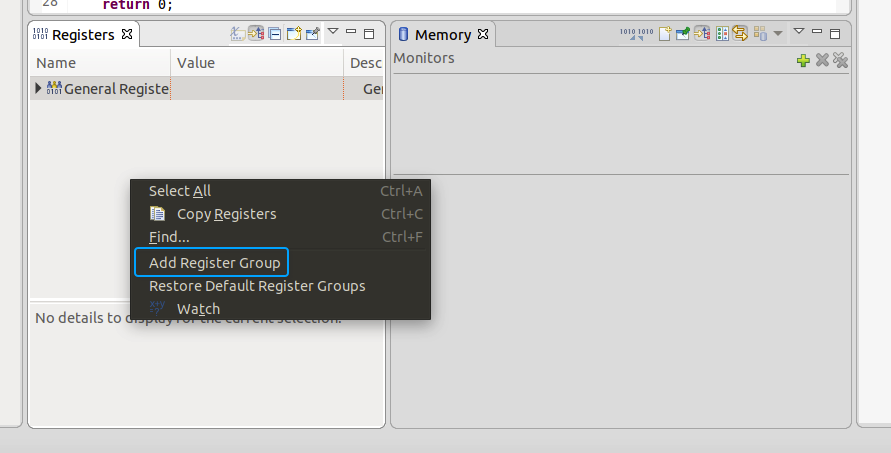
Task: Expand the General Registers group
Action: click(x=38, y=88)
